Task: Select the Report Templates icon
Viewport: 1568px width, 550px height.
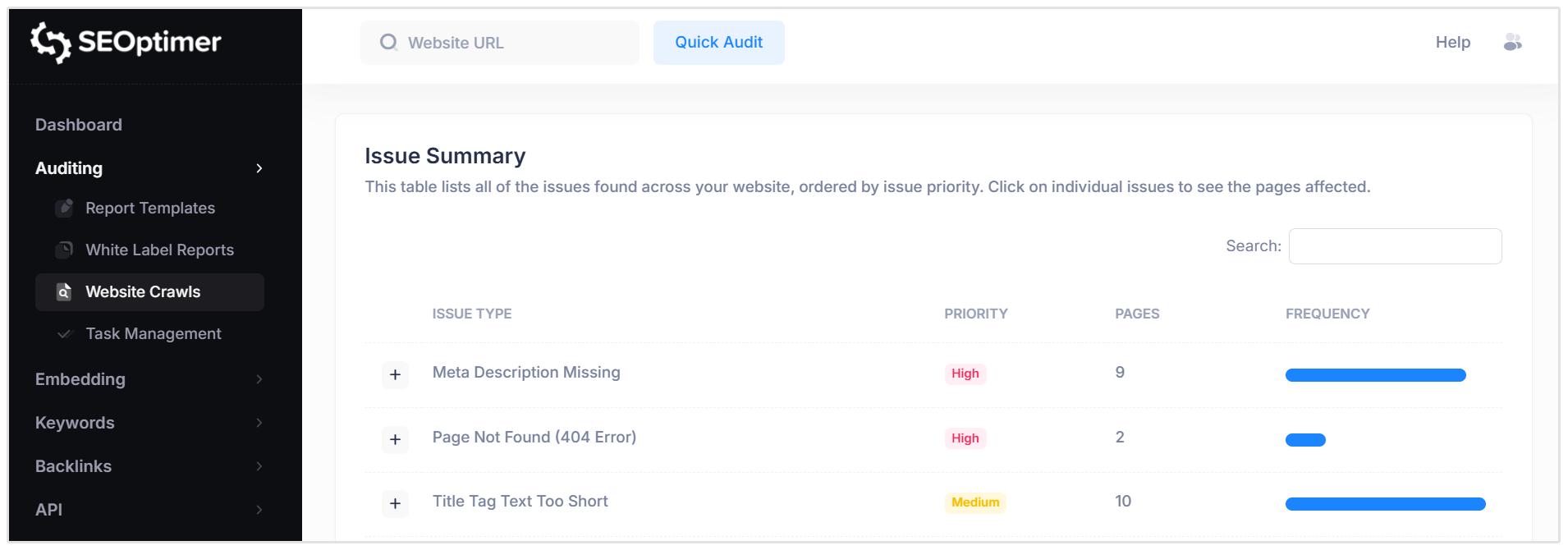Action: coord(64,208)
